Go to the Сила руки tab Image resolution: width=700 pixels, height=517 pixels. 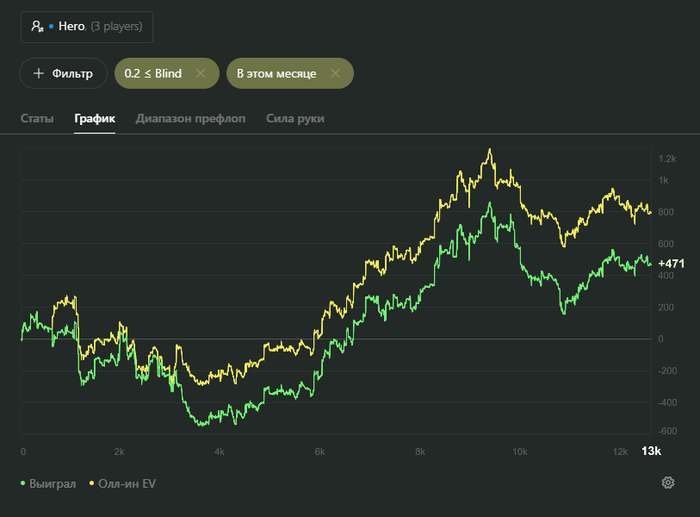point(295,119)
